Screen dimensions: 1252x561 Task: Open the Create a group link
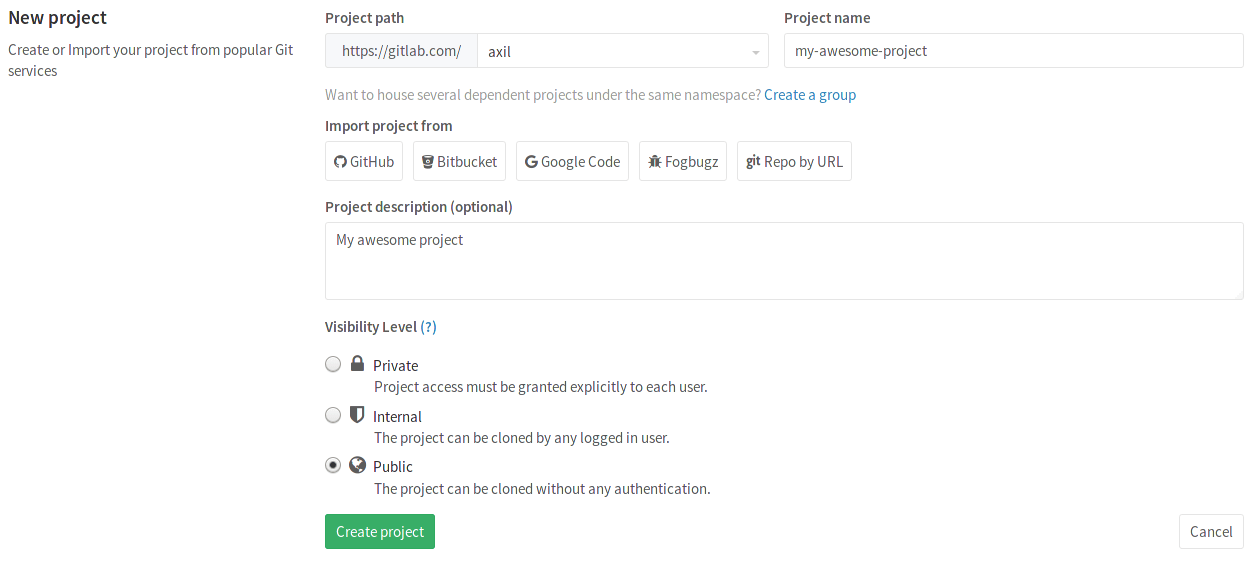(810, 95)
